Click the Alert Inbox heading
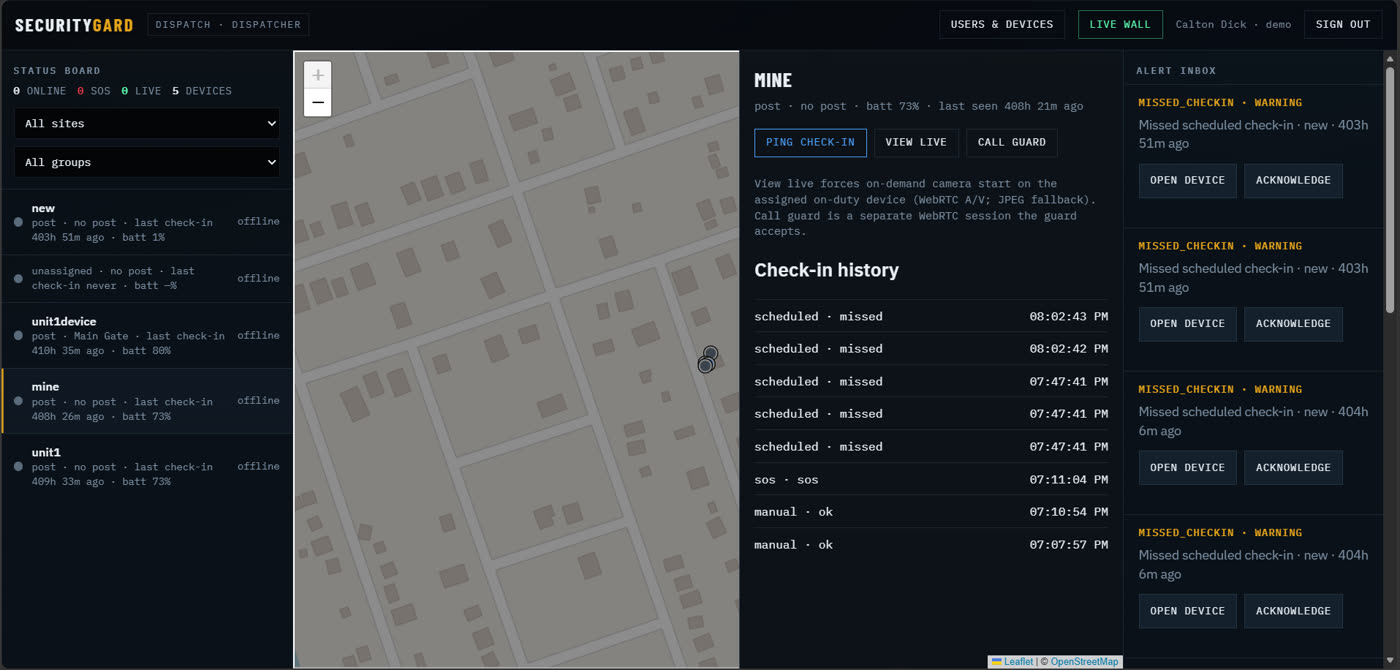The width and height of the screenshot is (1400, 670). (x=1176, y=71)
